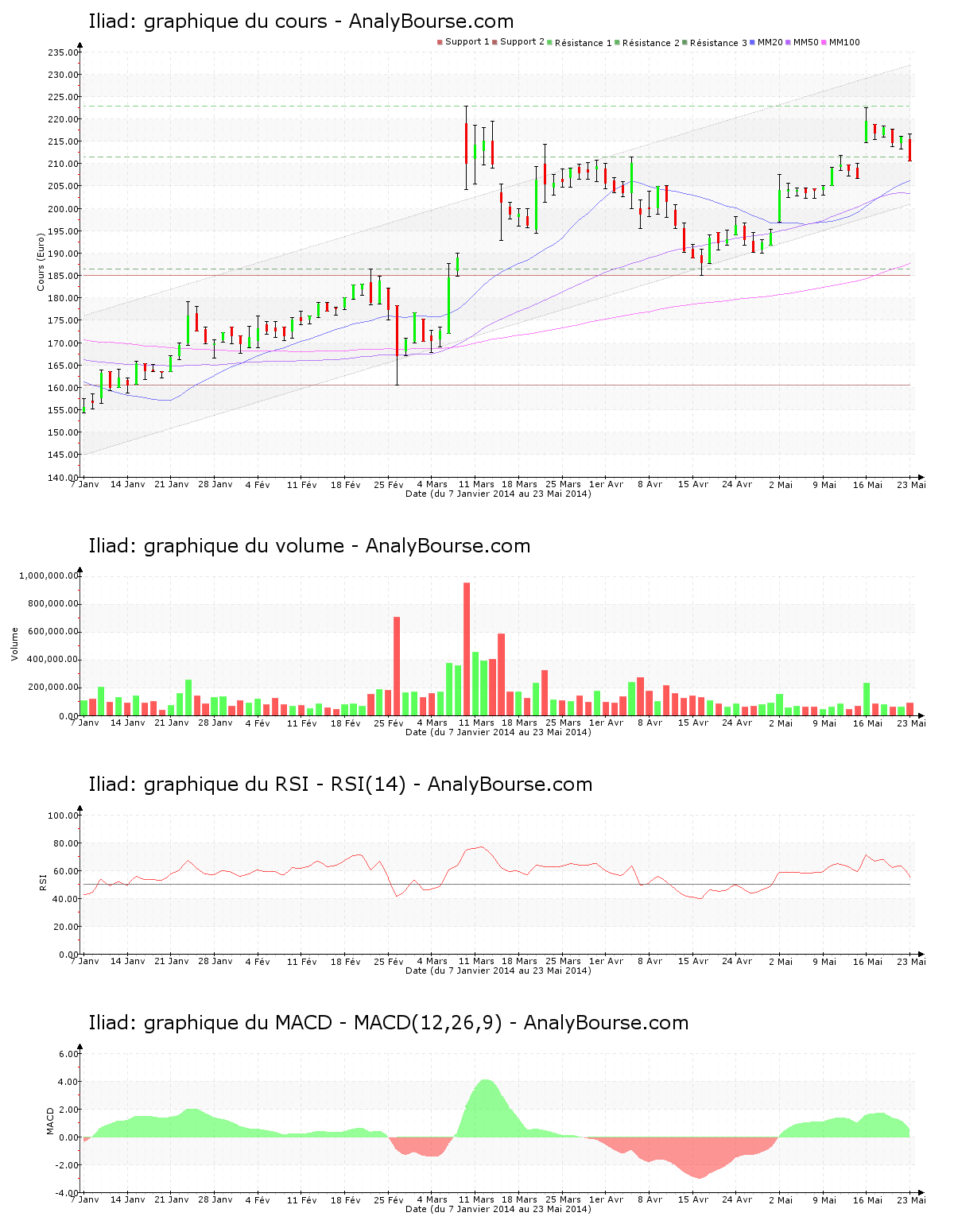
Task: Click the 6.00 MACD axis value
Action: point(68,1054)
